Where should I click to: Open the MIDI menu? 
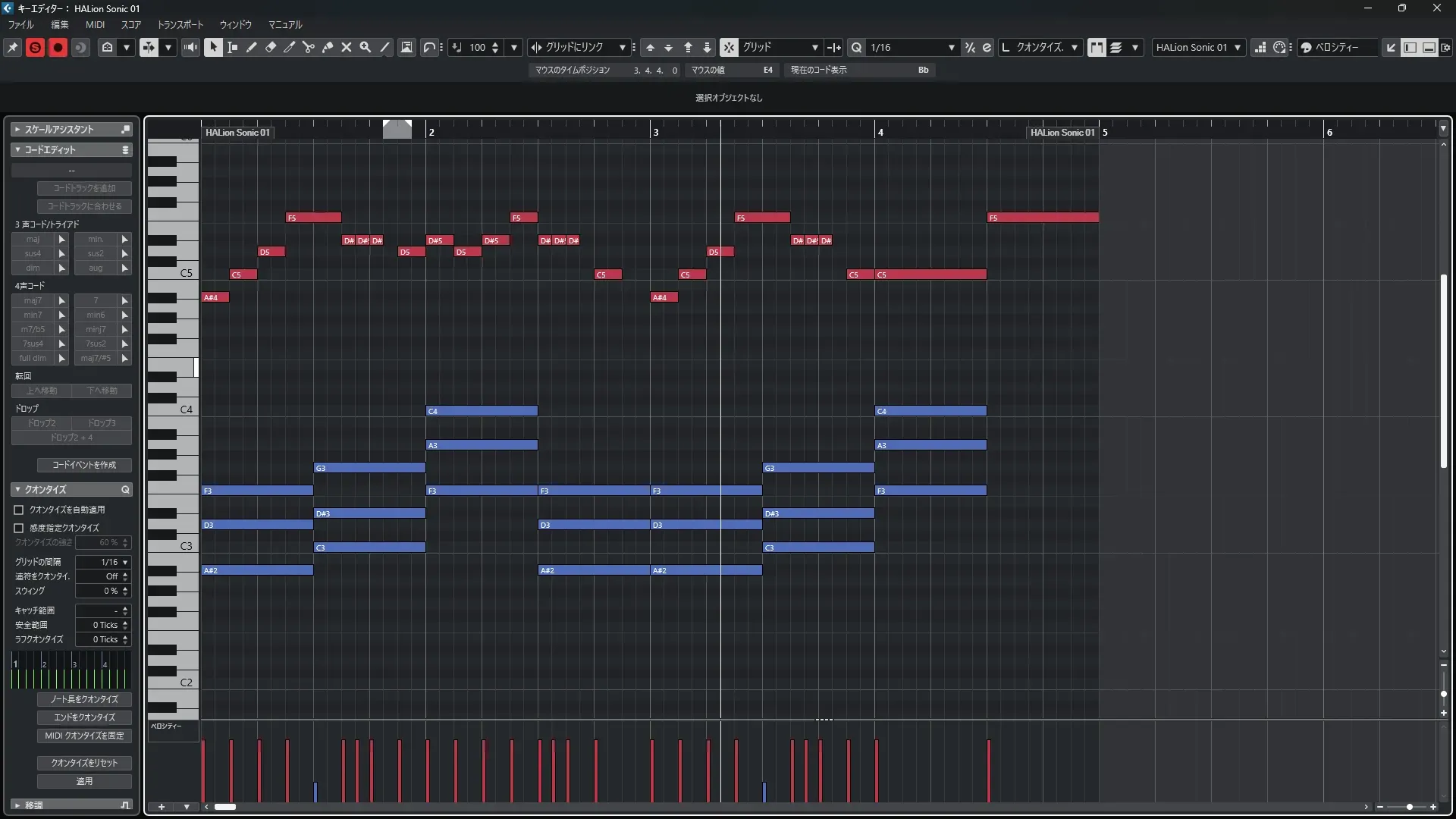(x=95, y=24)
